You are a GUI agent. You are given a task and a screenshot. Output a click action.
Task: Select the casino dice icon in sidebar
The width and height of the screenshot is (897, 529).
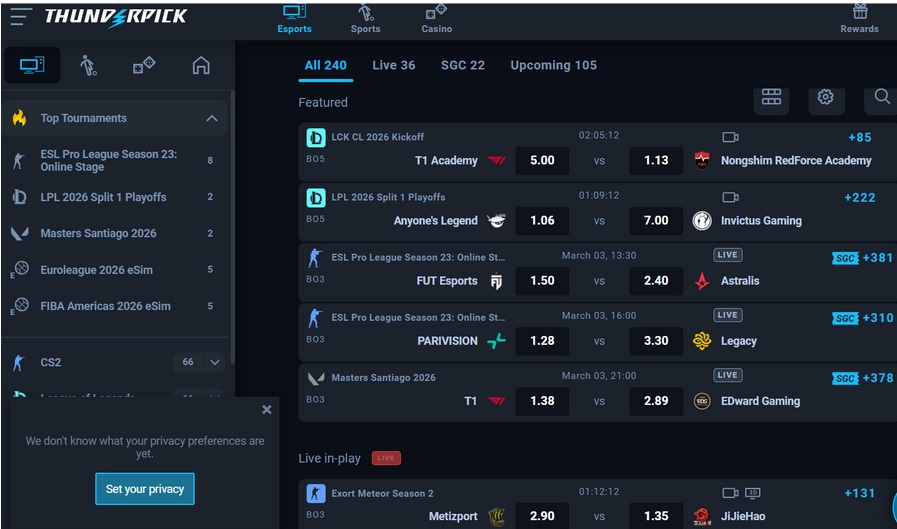click(x=144, y=65)
